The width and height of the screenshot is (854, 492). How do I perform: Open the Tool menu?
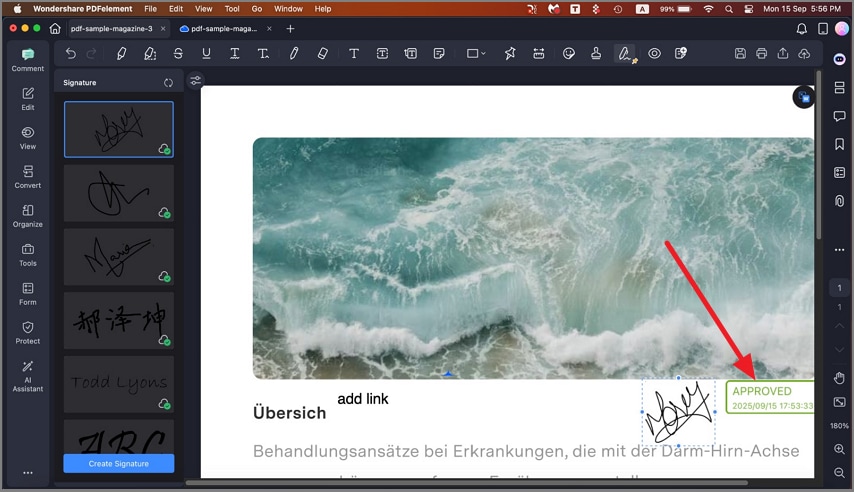click(232, 9)
